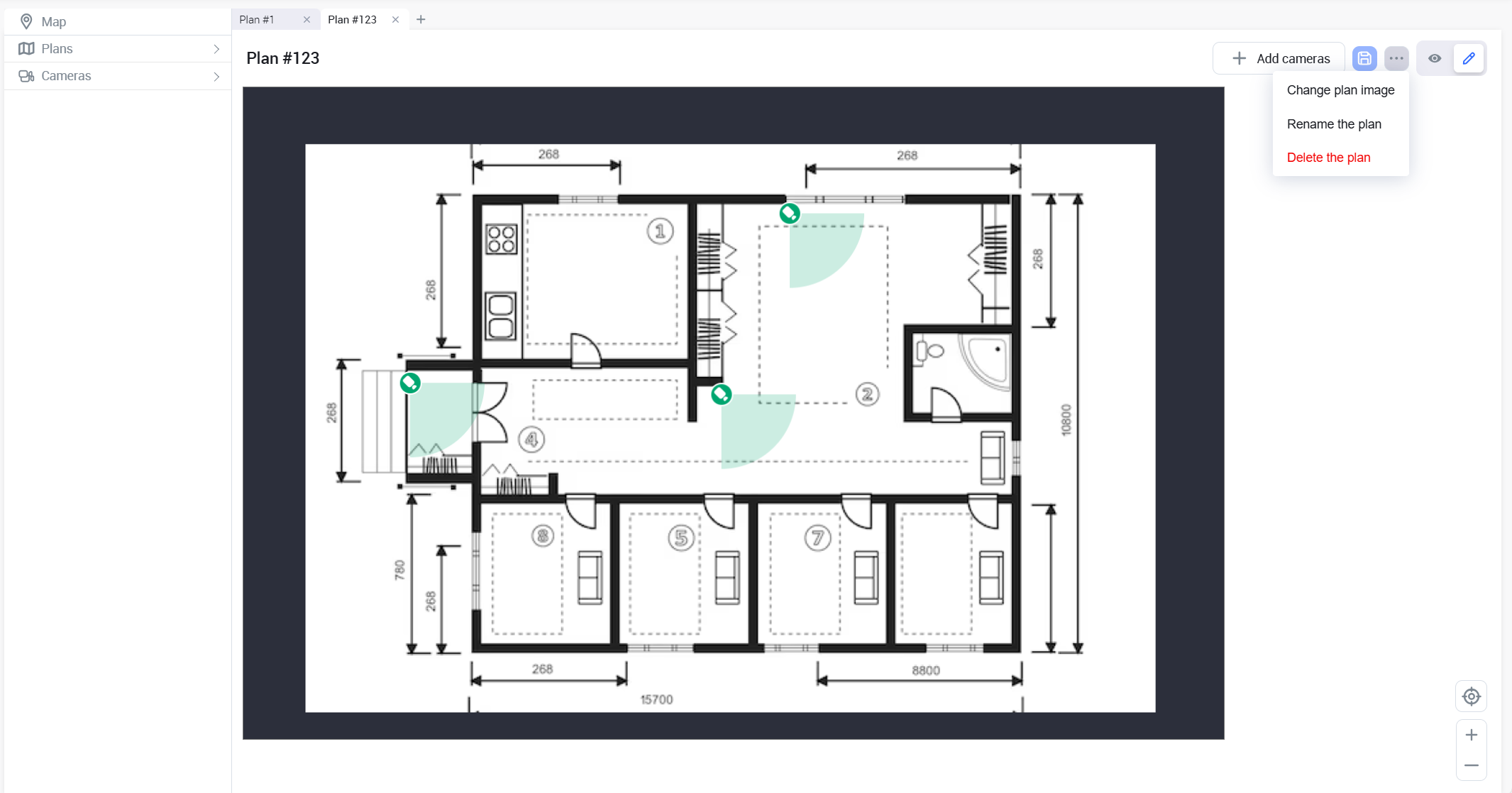This screenshot has width=1512, height=793.
Task: Click the save plan icon
Action: pyautogui.click(x=1364, y=58)
